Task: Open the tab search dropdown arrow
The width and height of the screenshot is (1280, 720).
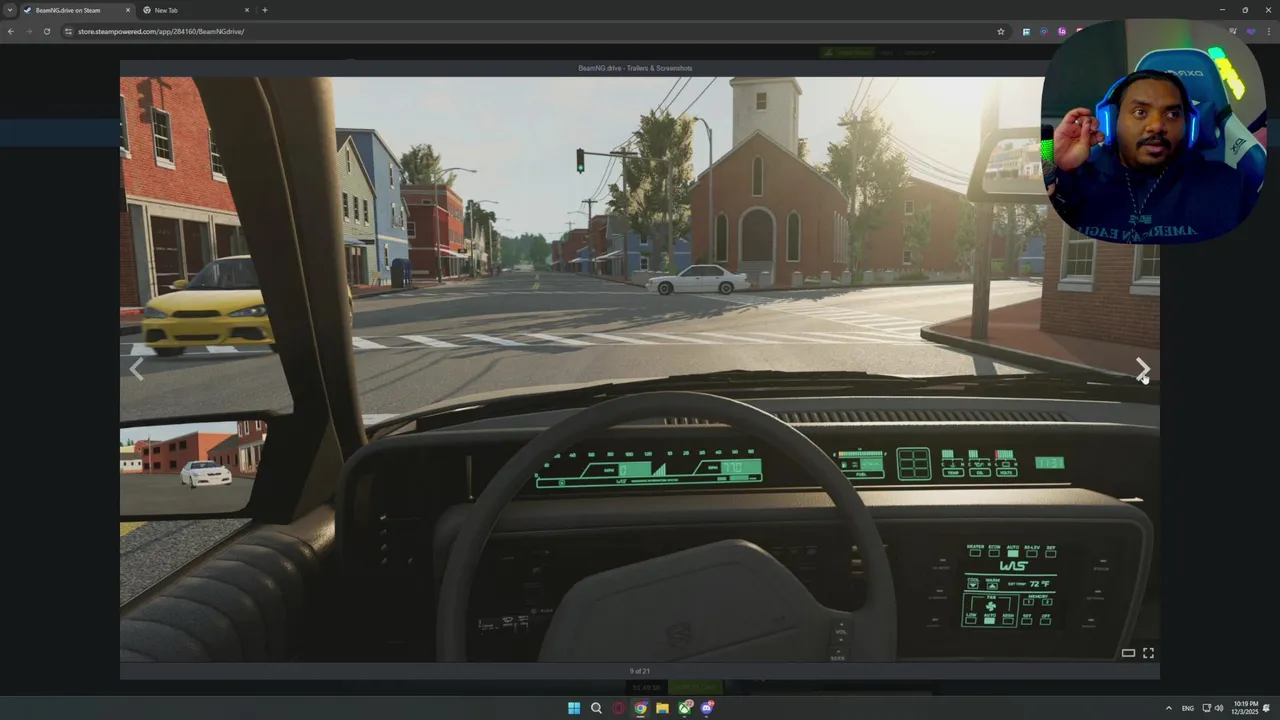Action: coord(10,10)
